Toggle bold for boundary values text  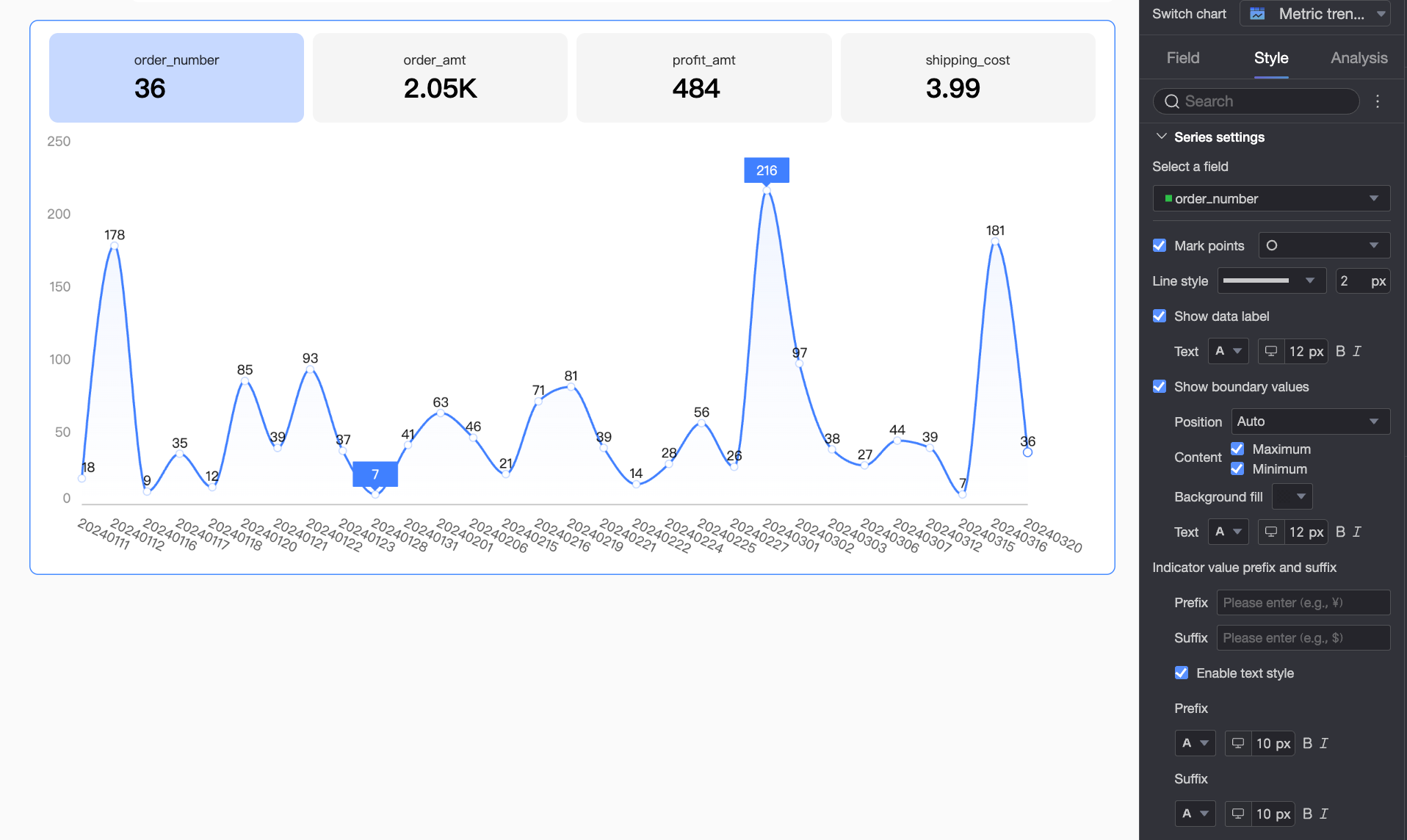[1340, 532]
